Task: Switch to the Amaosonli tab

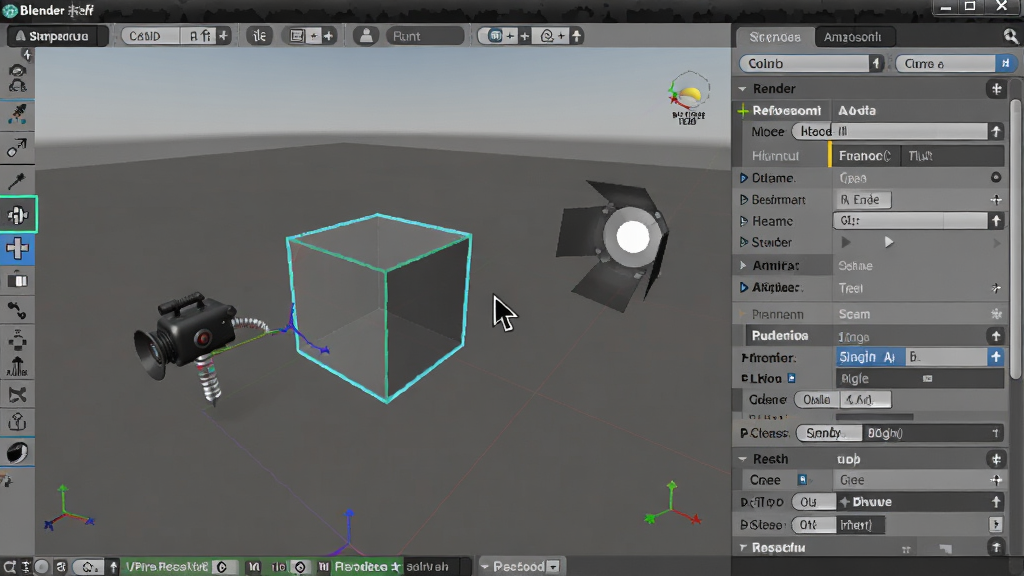Action: 852,37
